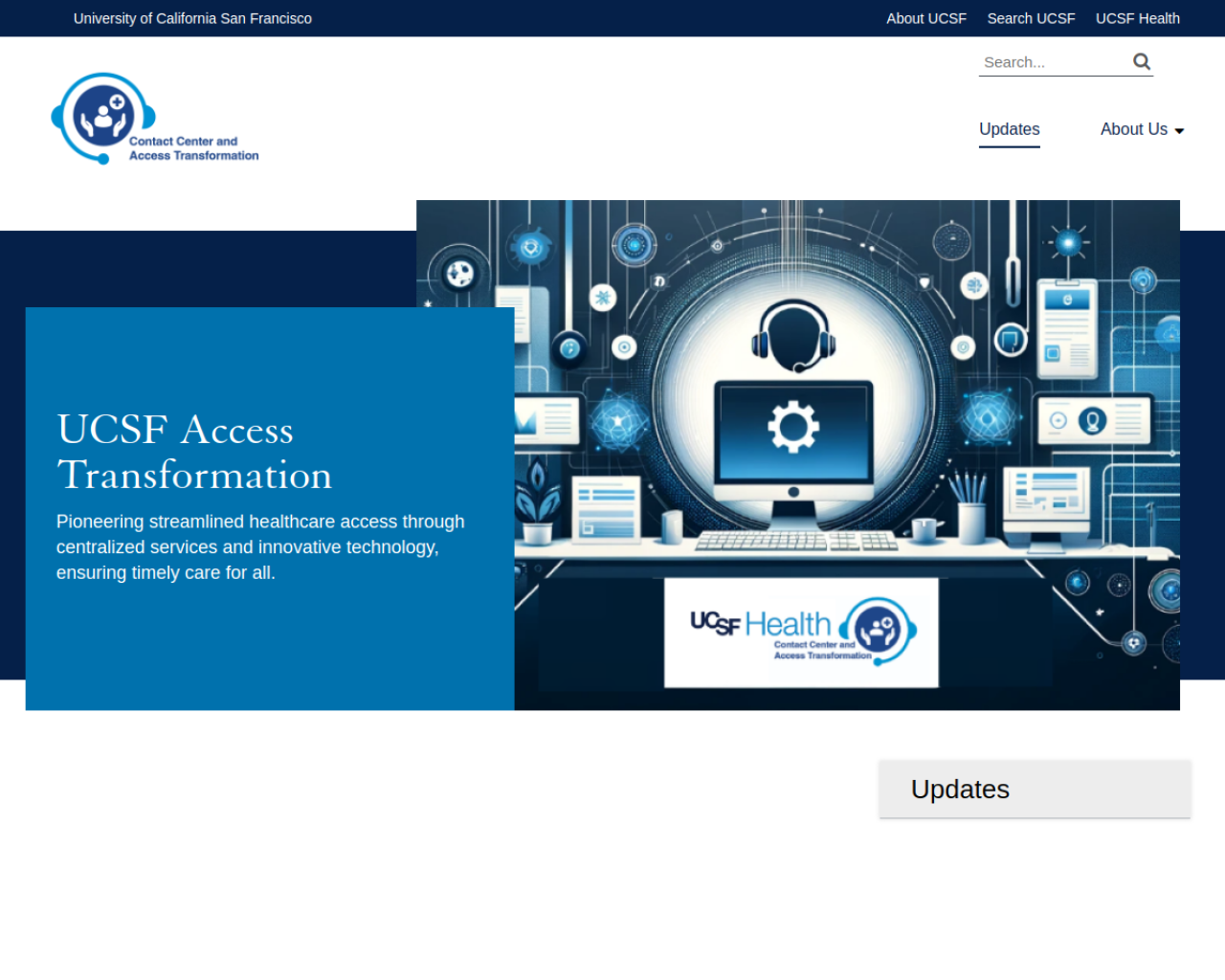This screenshot has height=980, width=1225.
Task: Open the About Us menu item
Action: [1134, 129]
